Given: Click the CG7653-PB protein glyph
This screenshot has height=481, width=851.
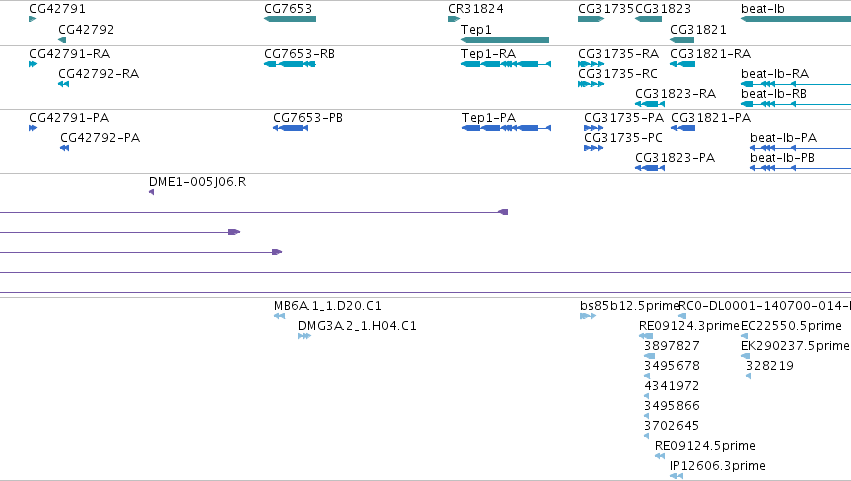Looking at the screenshot, I should click(x=290, y=128).
